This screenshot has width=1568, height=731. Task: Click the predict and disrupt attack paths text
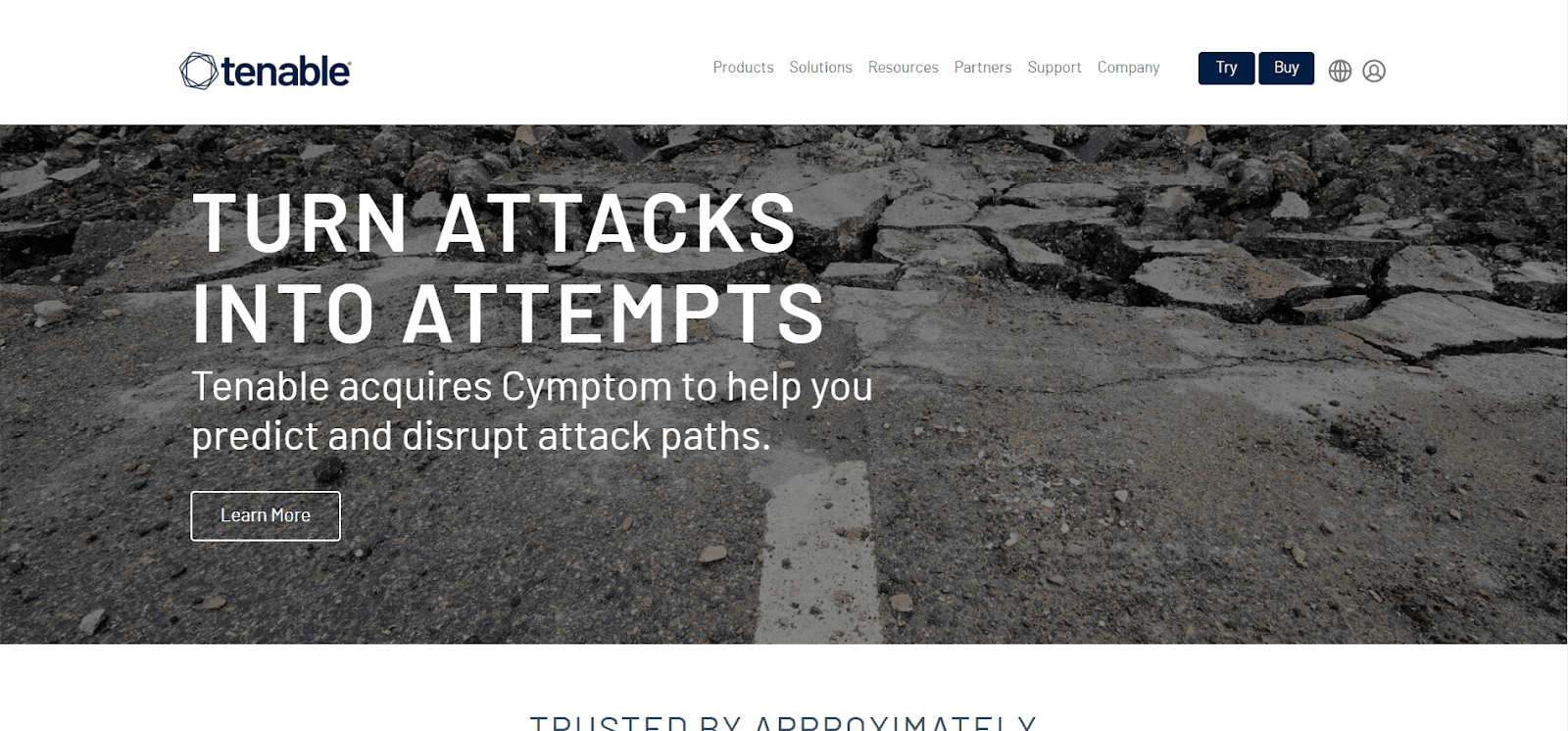coord(481,436)
